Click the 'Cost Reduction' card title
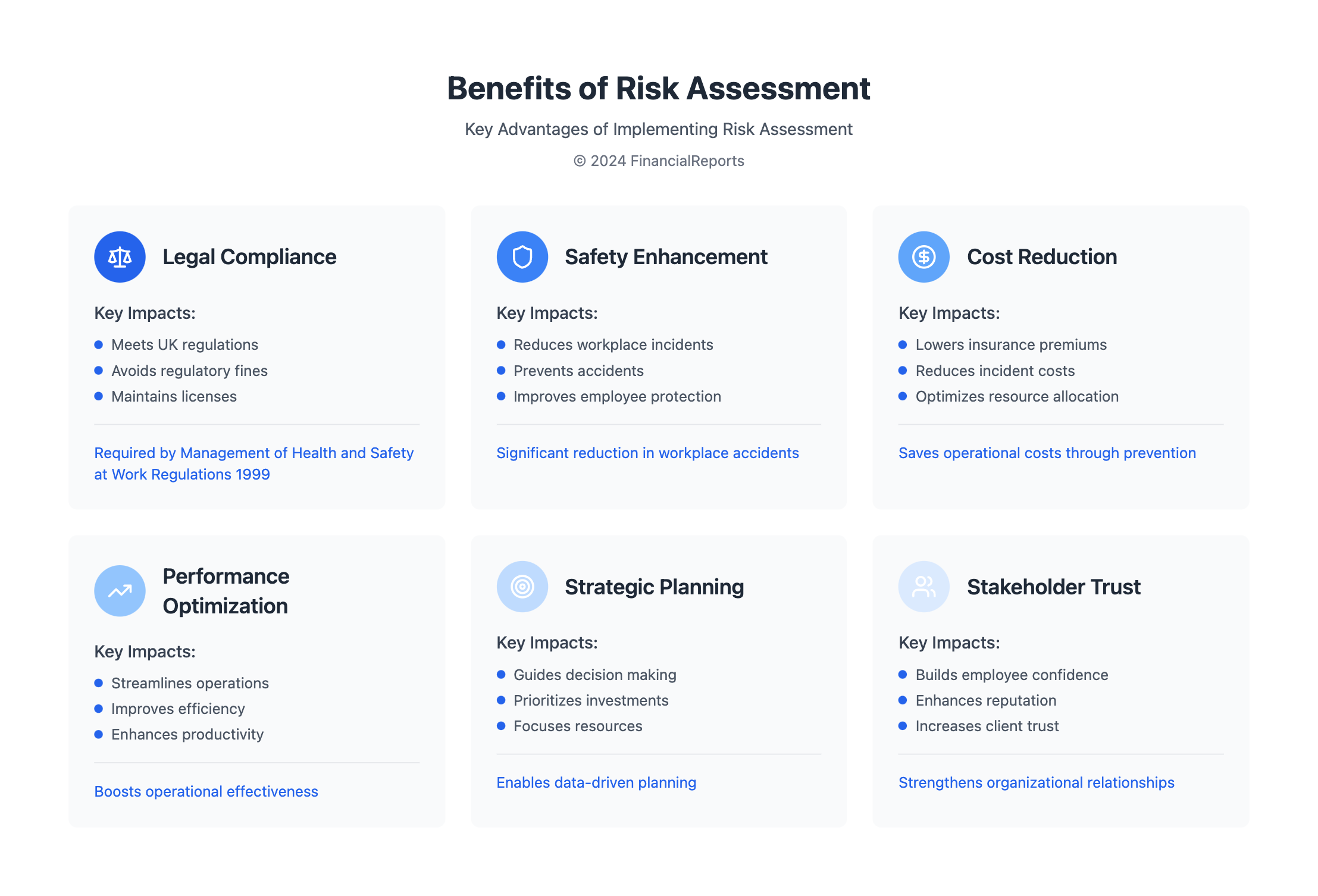1318x896 pixels. click(x=1041, y=257)
